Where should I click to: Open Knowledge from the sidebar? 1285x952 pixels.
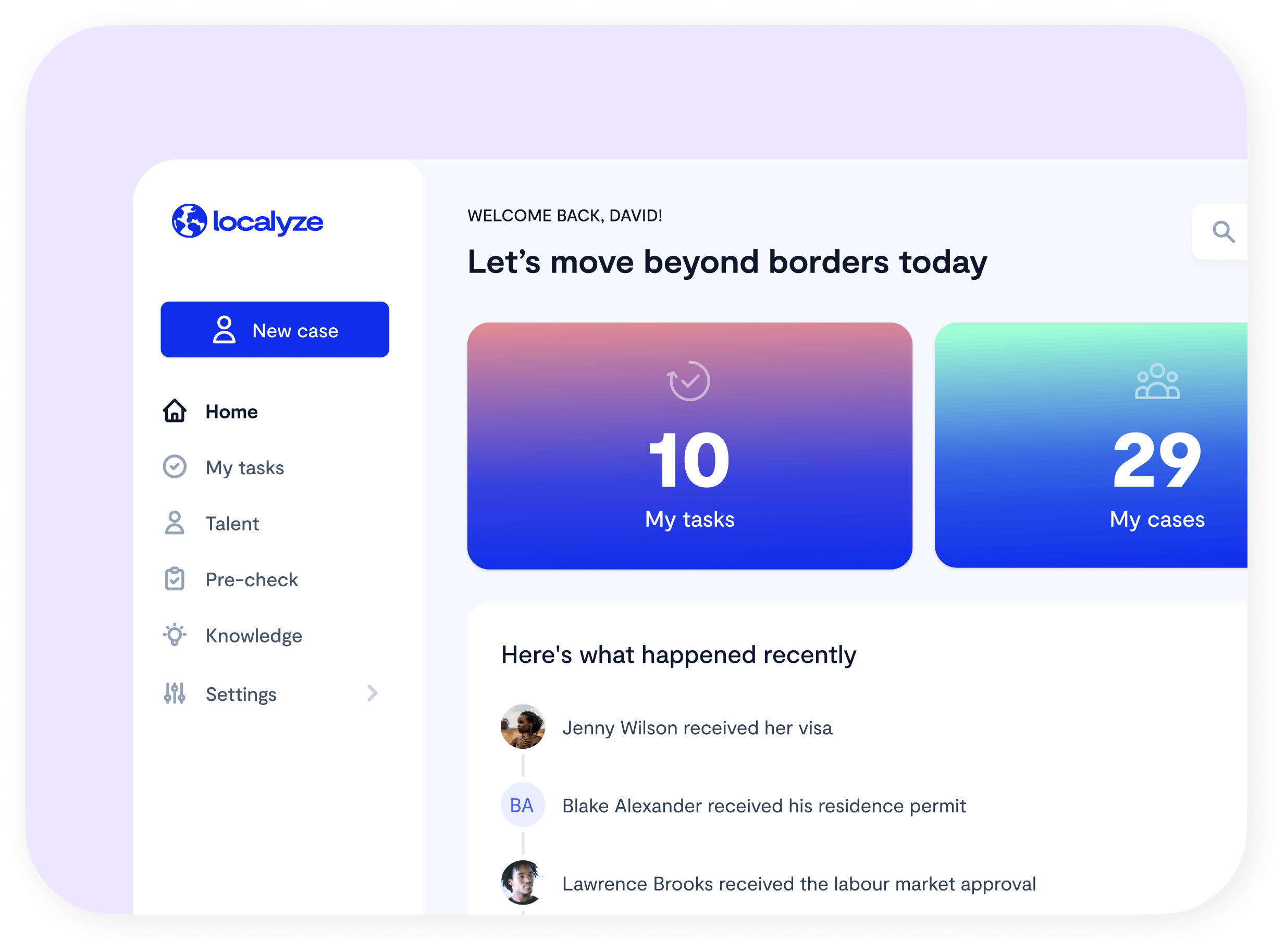254,636
